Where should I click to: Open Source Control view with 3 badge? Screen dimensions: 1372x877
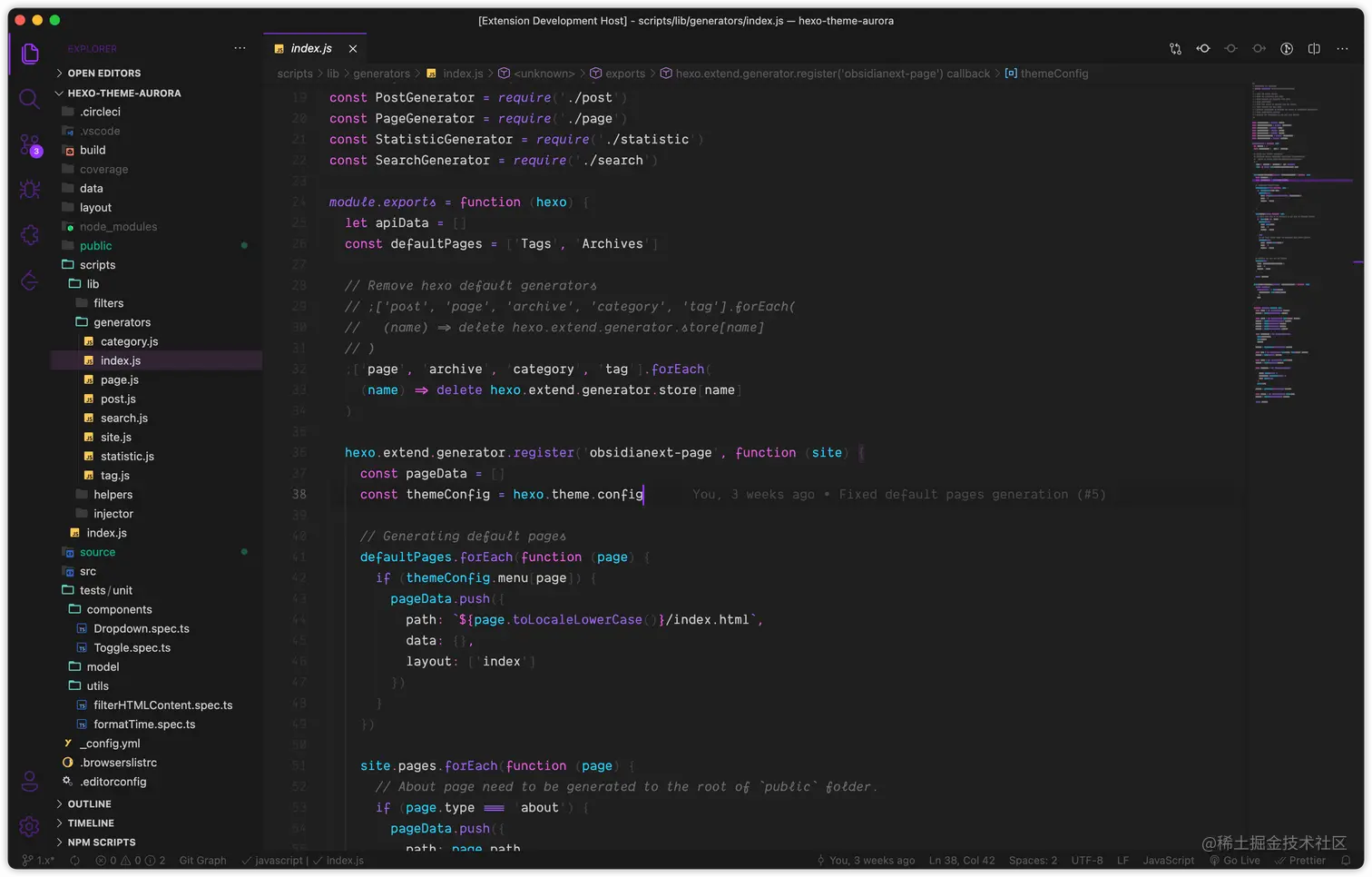30,145
